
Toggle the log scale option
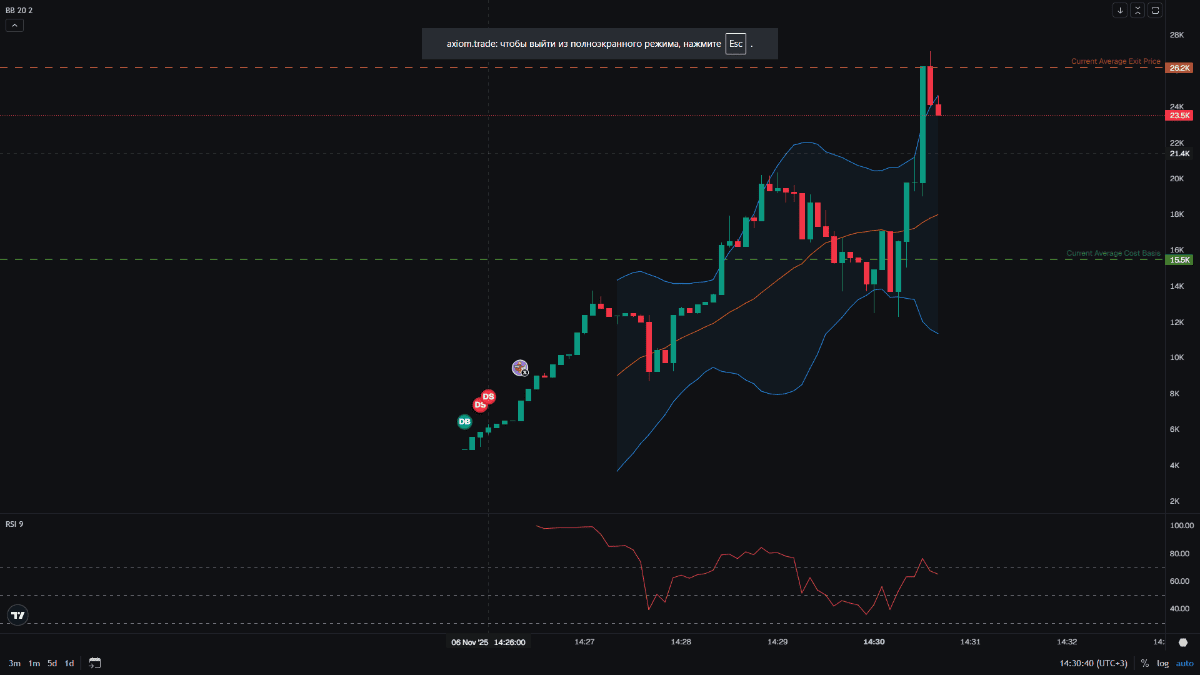click(1163, 663)
